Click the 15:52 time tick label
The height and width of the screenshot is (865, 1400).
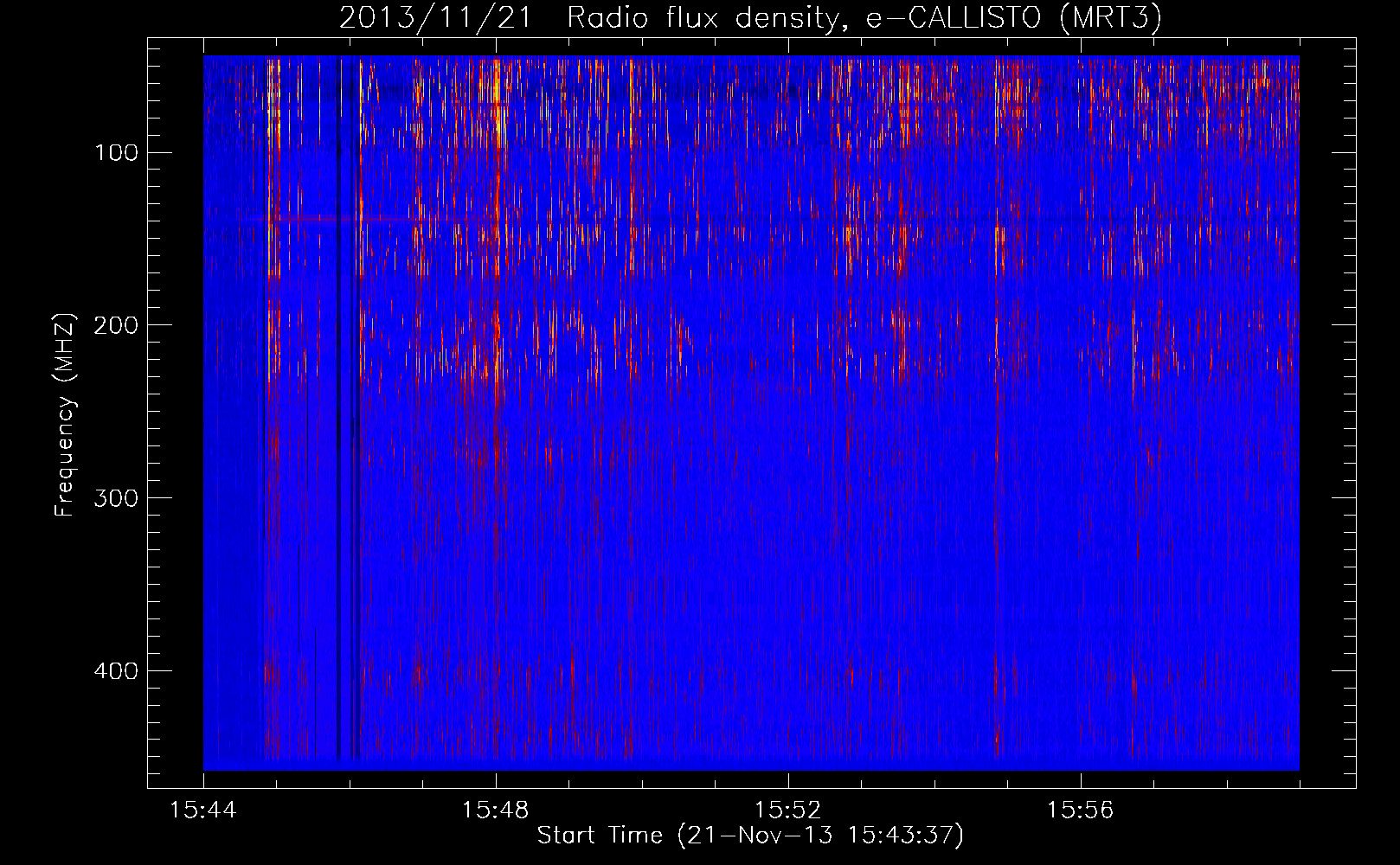pos(788,811)
